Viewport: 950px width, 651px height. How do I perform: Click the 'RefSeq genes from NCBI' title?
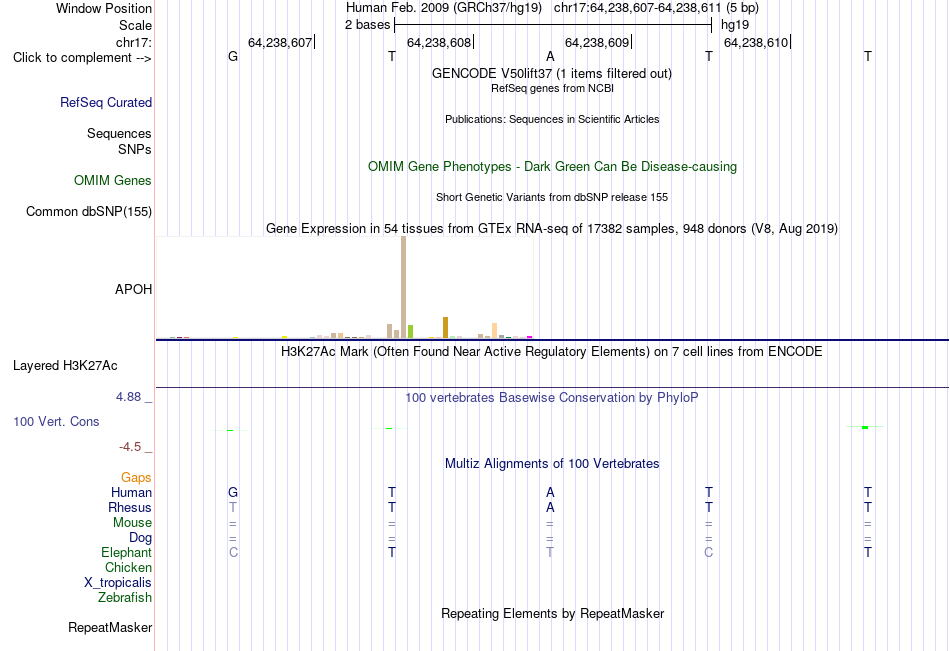pyautogui.click(x=553, y=88)
